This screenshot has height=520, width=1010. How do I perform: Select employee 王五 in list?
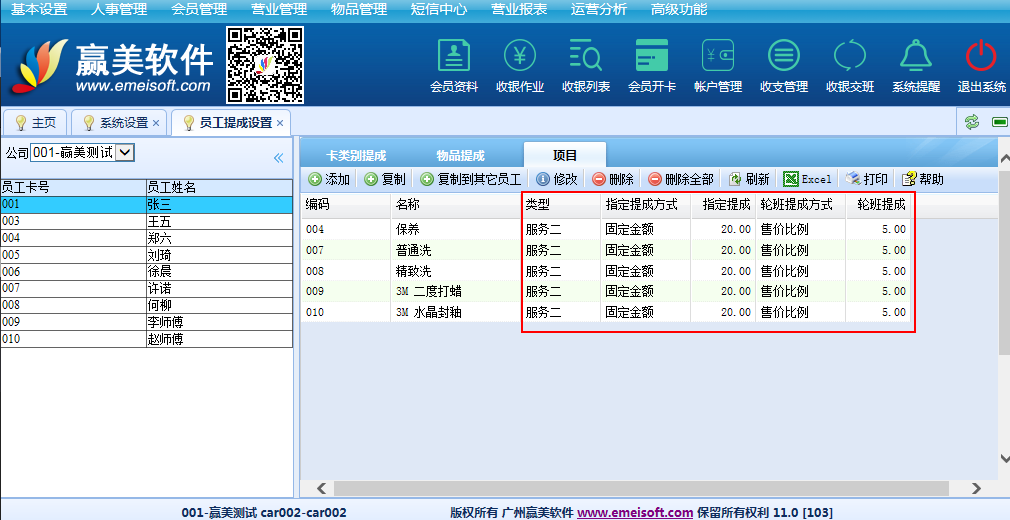click(160, 221)
